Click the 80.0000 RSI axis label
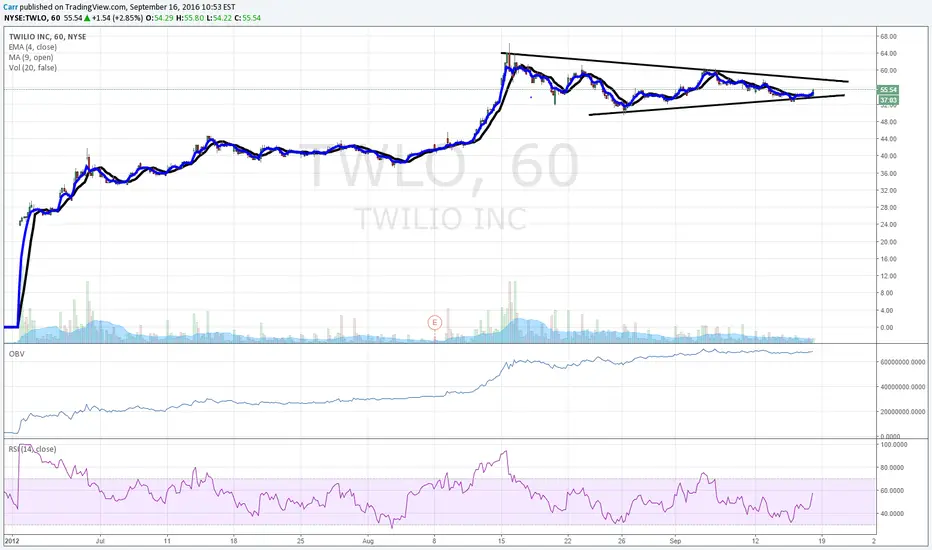The width and height of the screenshot is (932, 550). pos(892,468)
